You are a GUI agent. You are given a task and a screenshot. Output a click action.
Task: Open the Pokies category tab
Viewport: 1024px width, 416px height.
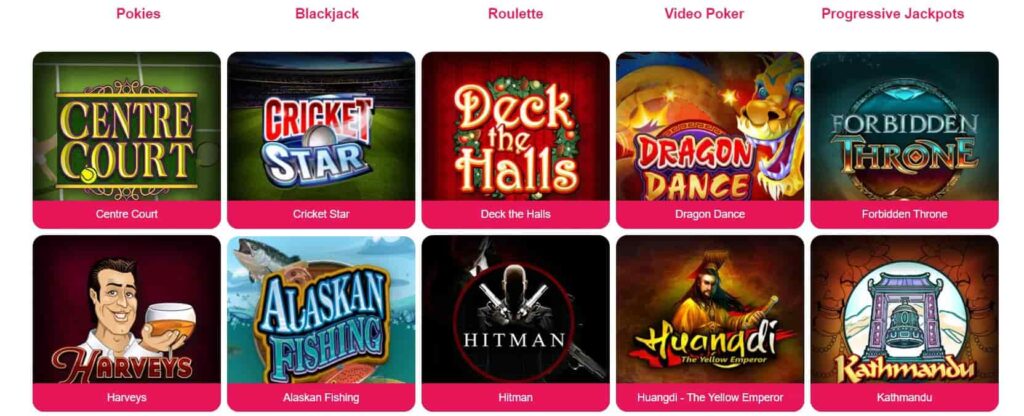click(138, 14)
